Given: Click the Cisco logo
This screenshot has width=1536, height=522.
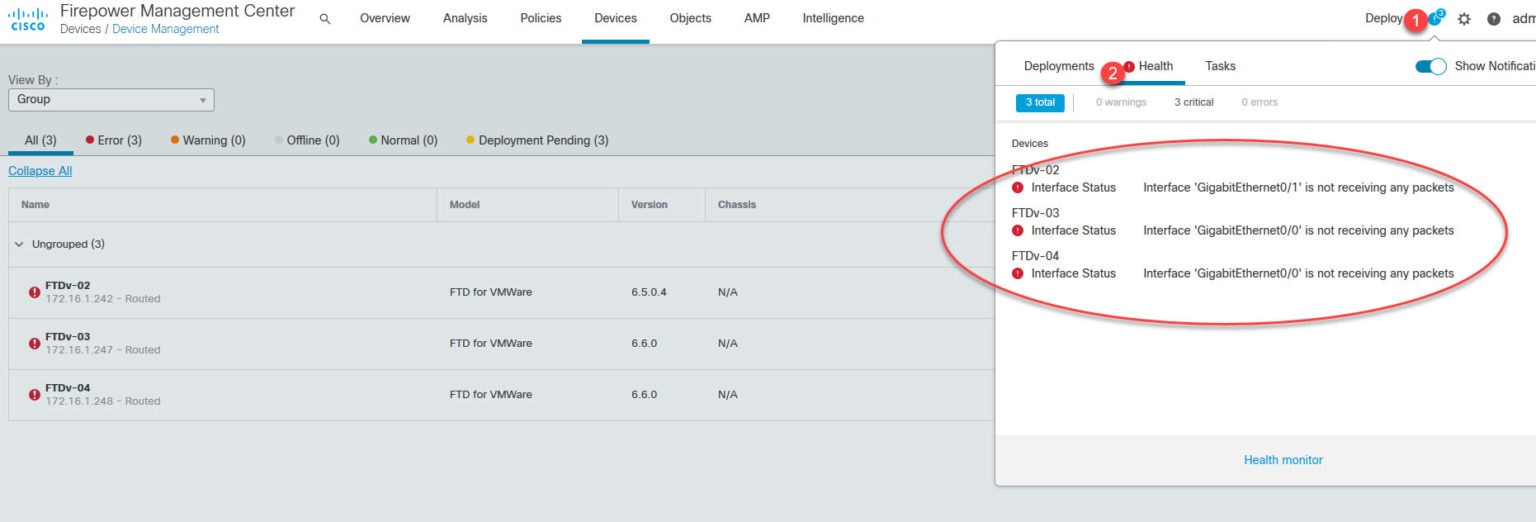Looking at the screenshot, I should tap(27, 19).
